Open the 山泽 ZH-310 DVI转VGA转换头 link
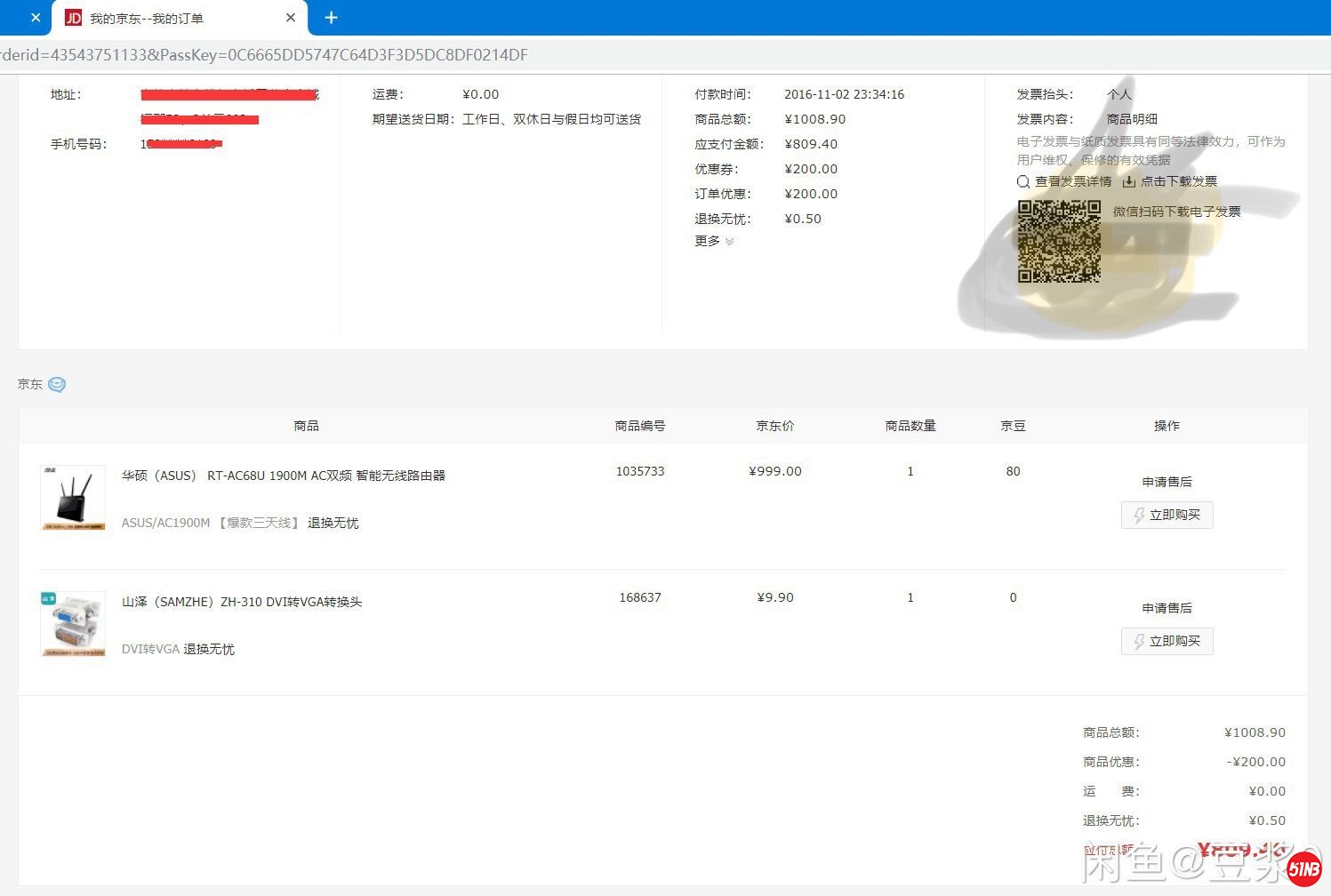1331x896 pixels. pyautogui.click(x=241, y=602)
